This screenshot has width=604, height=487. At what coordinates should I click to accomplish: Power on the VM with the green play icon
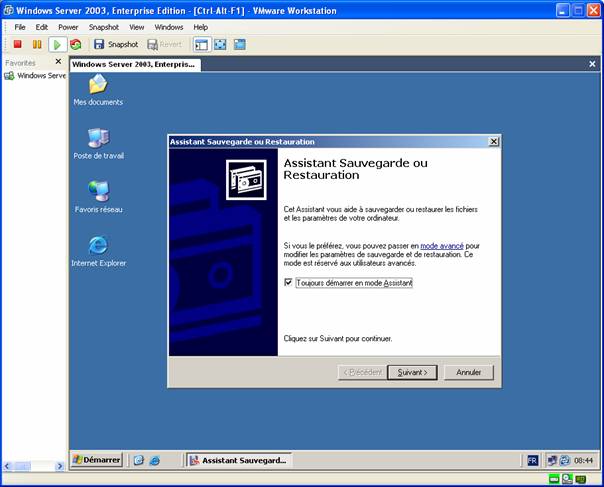(57, 44)
